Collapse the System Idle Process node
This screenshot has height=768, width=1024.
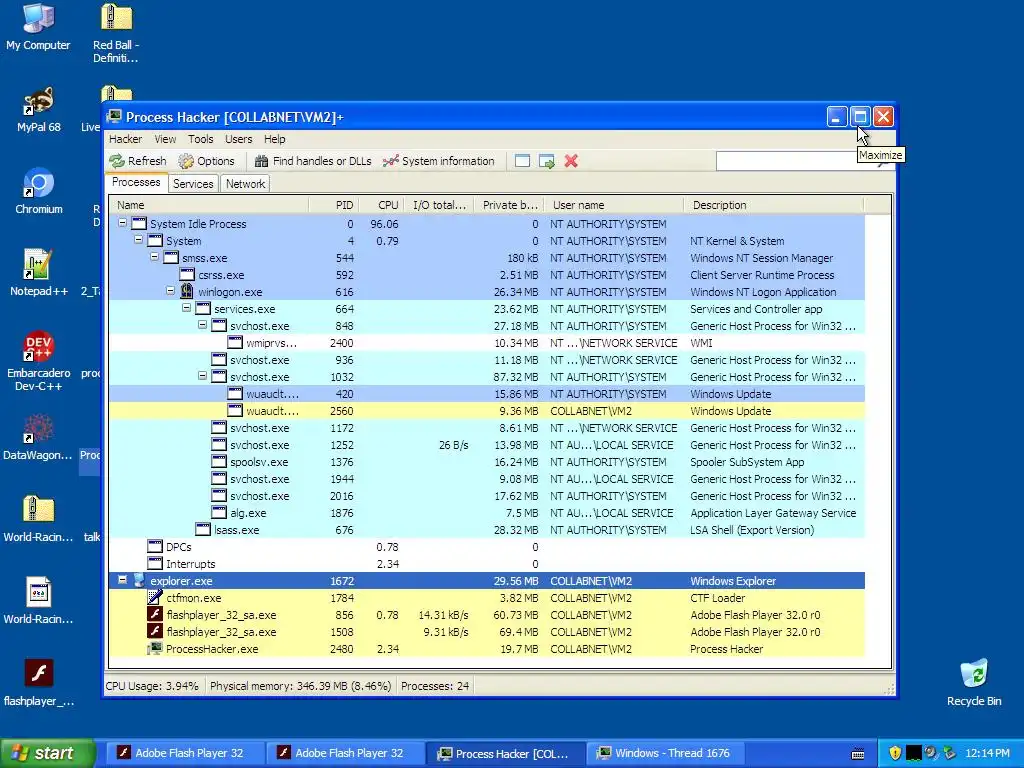coord(122,223)
